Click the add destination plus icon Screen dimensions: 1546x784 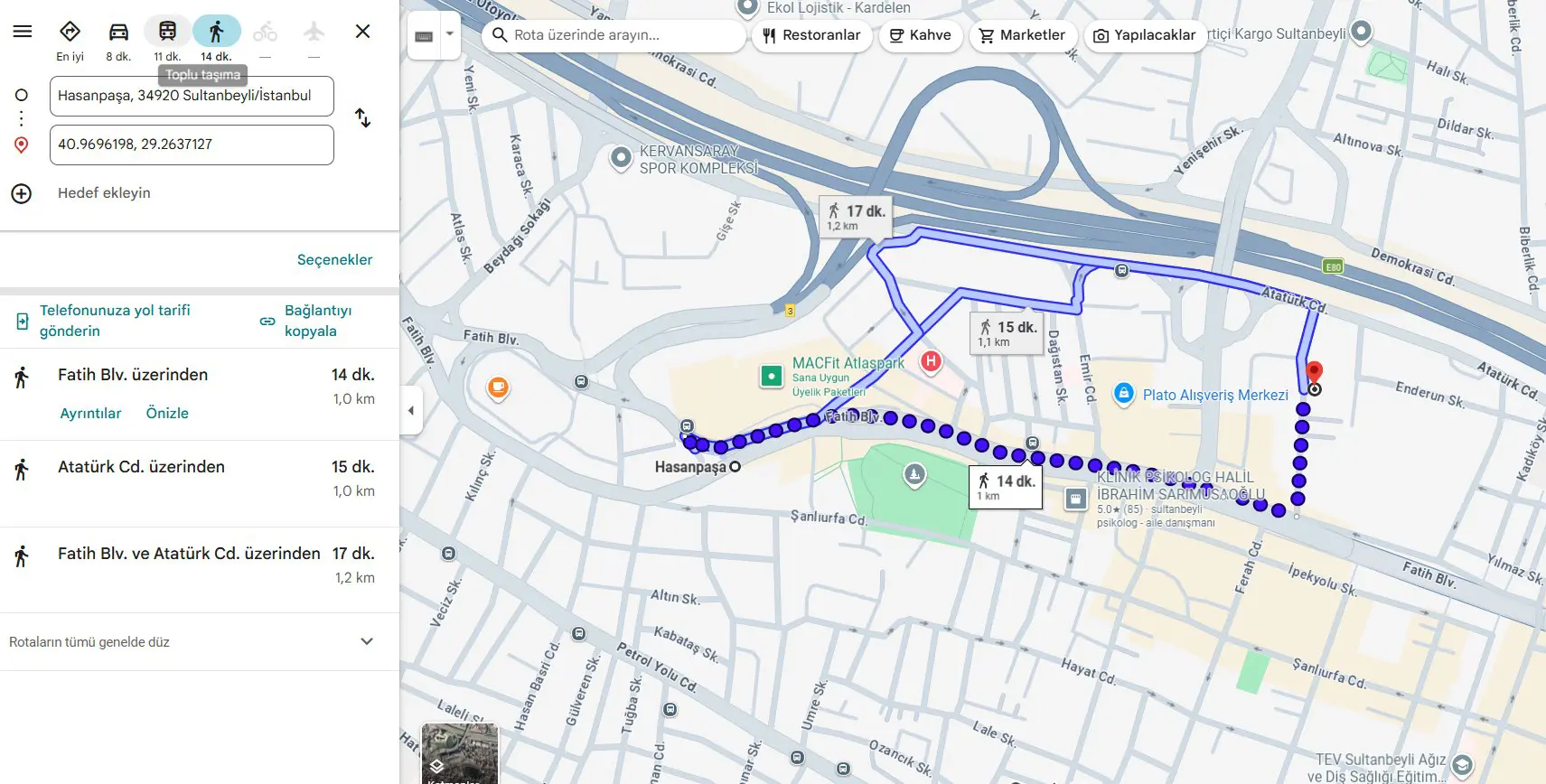22,193
